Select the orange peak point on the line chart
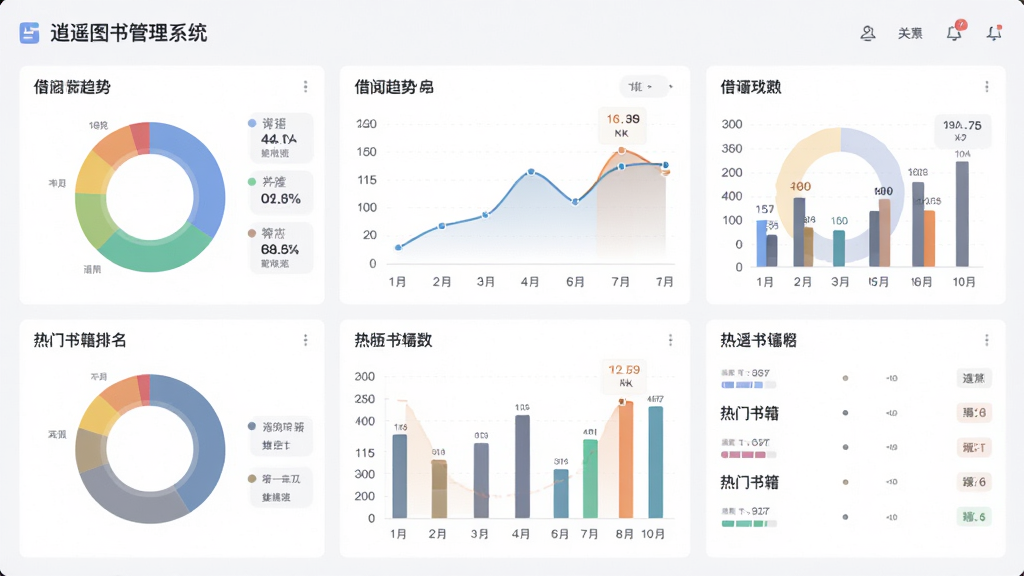Image resolution: width=1024 pixels, height=576 pixels. pos(622,151)
